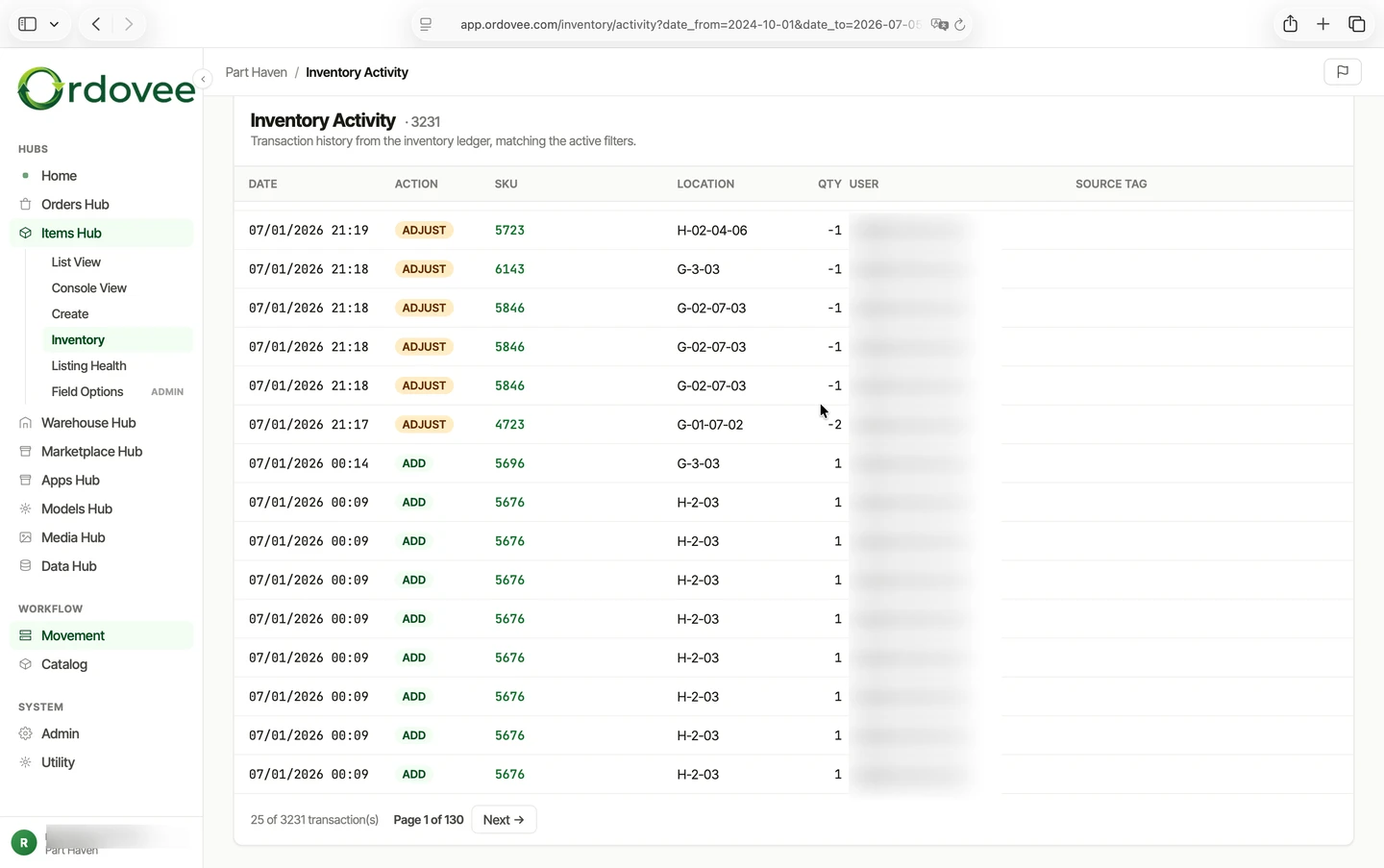Viewport: 1384px width, 868px height.
Task: Open SKU 5723 link
Action: (509, 231)
